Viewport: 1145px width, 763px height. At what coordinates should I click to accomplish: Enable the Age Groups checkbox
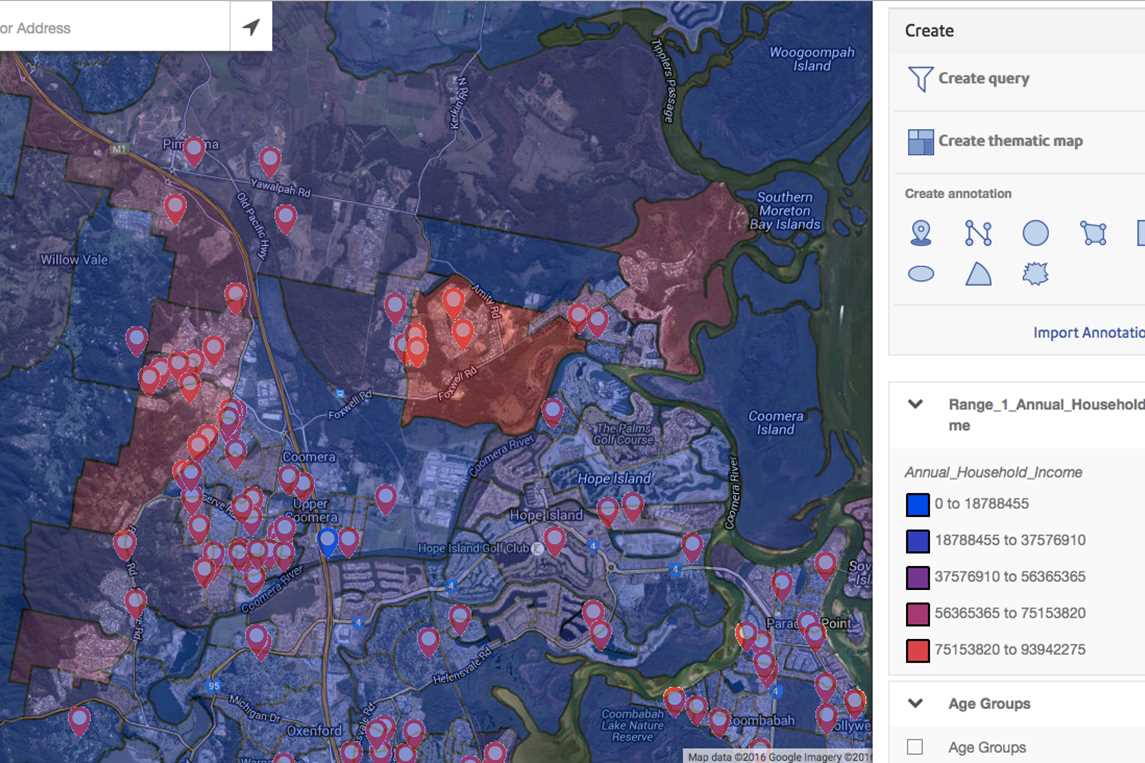tap(914, 747)
